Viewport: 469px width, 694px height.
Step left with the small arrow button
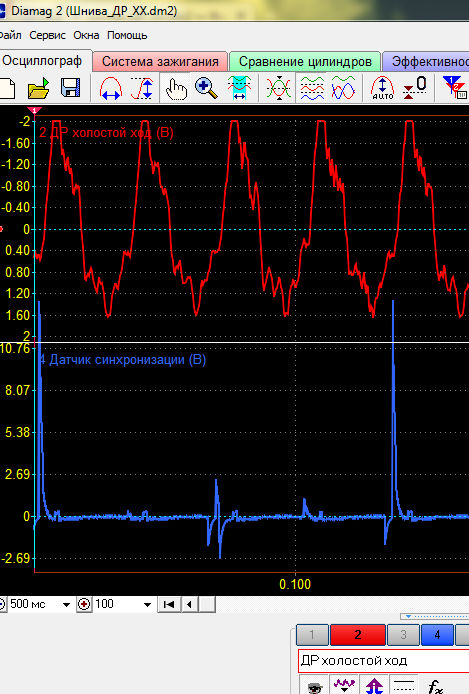point(189,604)
